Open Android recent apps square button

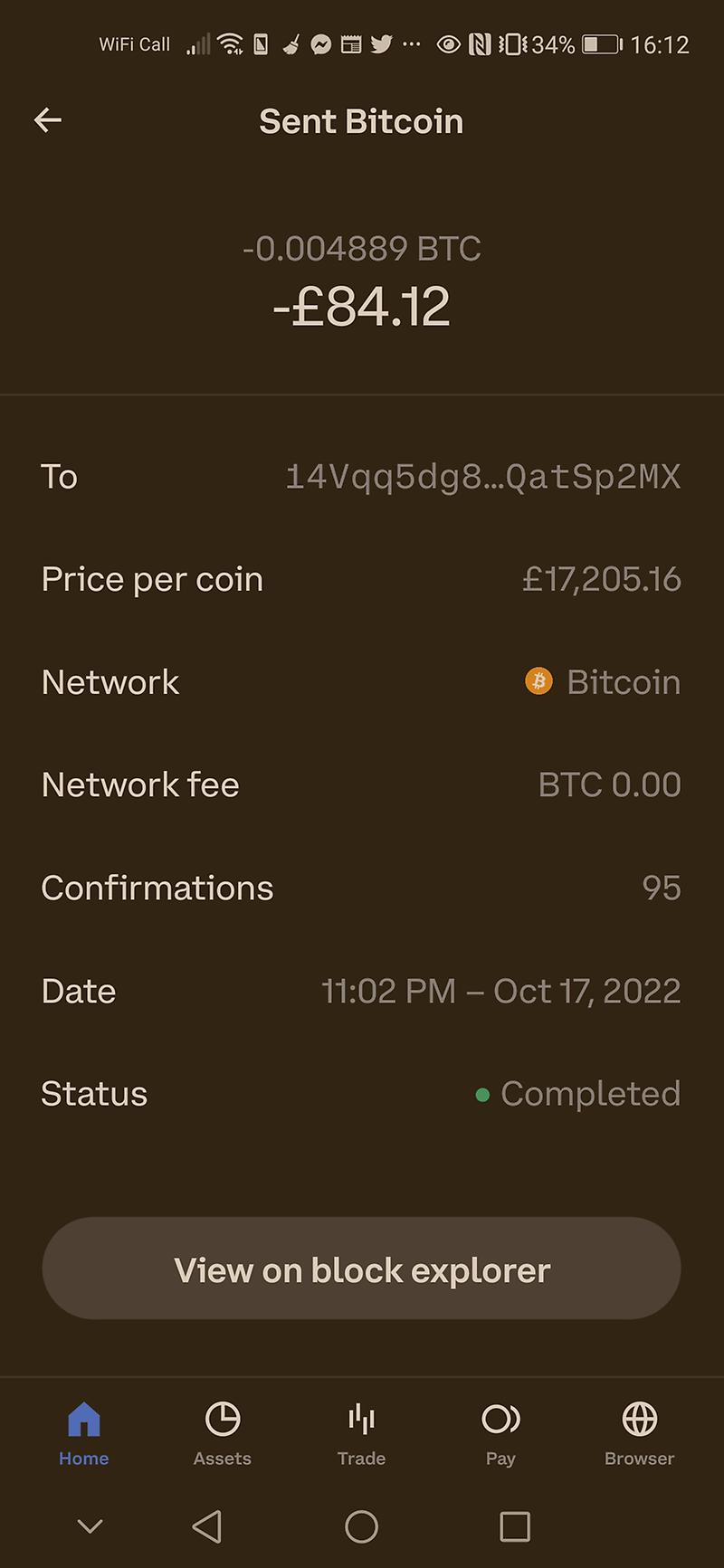[x=515, y=1526]
